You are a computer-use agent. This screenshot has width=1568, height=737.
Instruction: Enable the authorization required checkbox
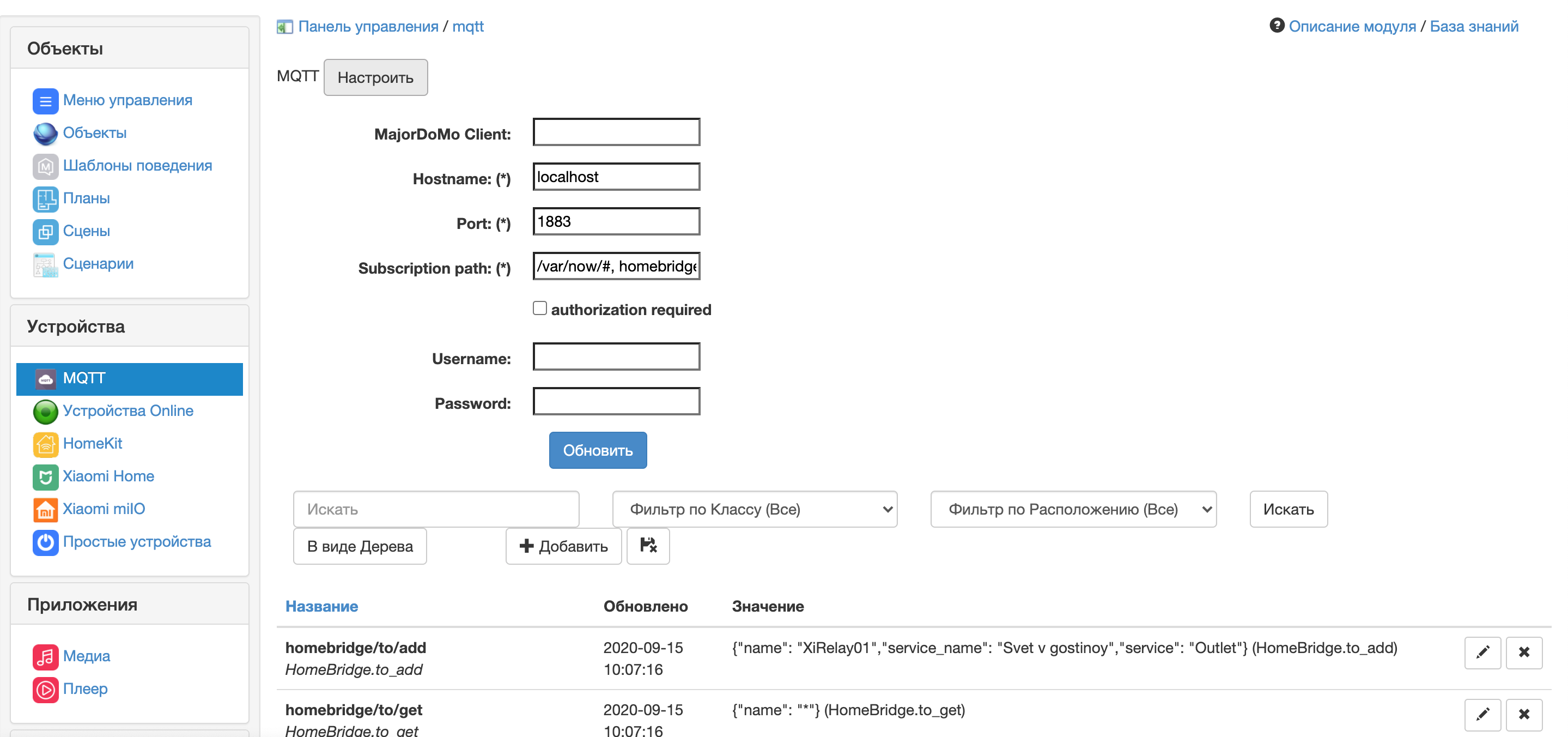[539, 308]
